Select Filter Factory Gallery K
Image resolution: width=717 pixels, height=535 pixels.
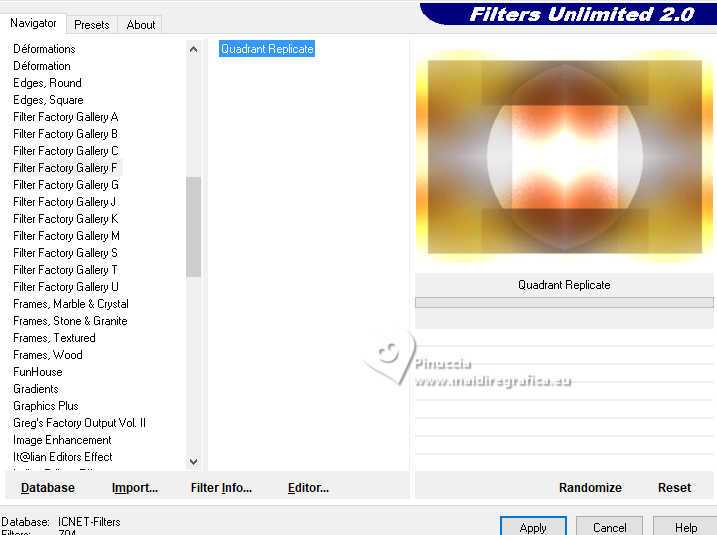(65, 219)
